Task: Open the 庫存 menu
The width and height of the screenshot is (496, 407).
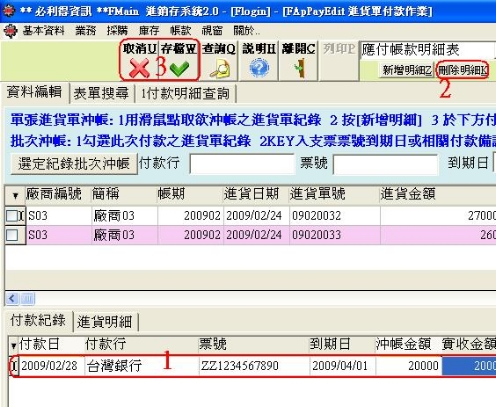Action: coord(149,31)
